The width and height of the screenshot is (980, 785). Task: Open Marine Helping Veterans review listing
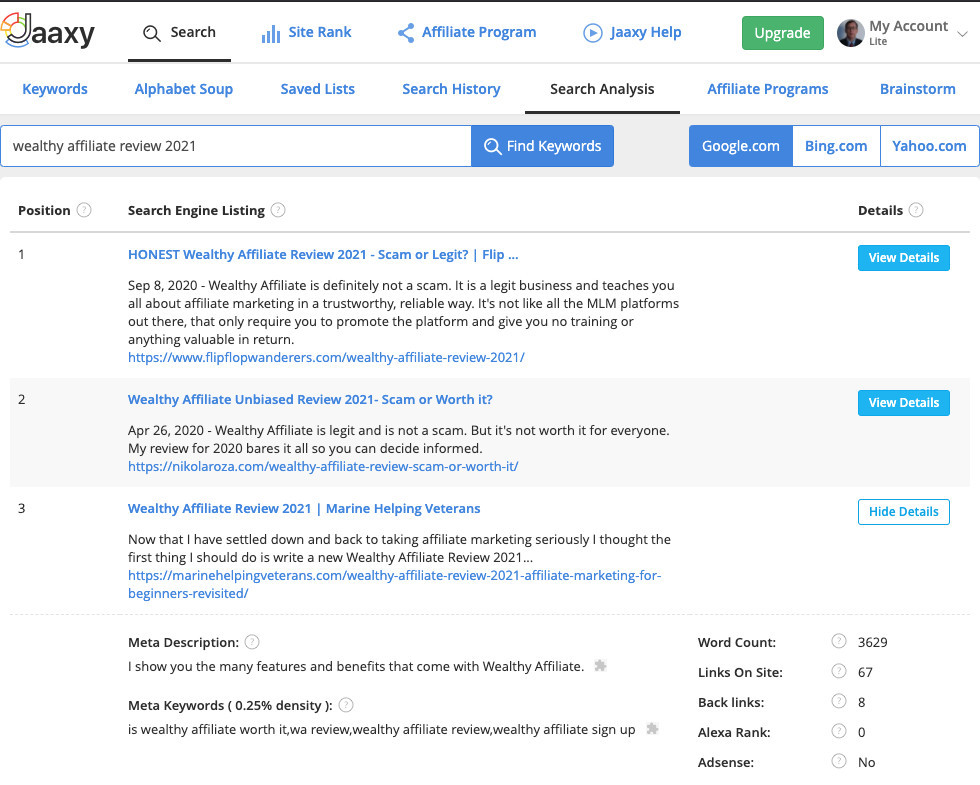point(304,508)
